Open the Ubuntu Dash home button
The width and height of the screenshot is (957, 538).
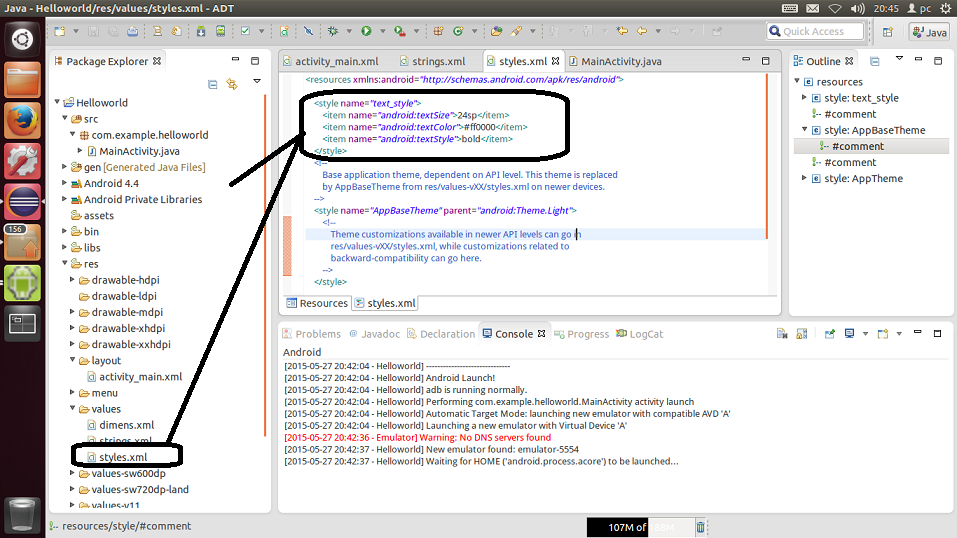pyautogui.click(x=23, y=39)
